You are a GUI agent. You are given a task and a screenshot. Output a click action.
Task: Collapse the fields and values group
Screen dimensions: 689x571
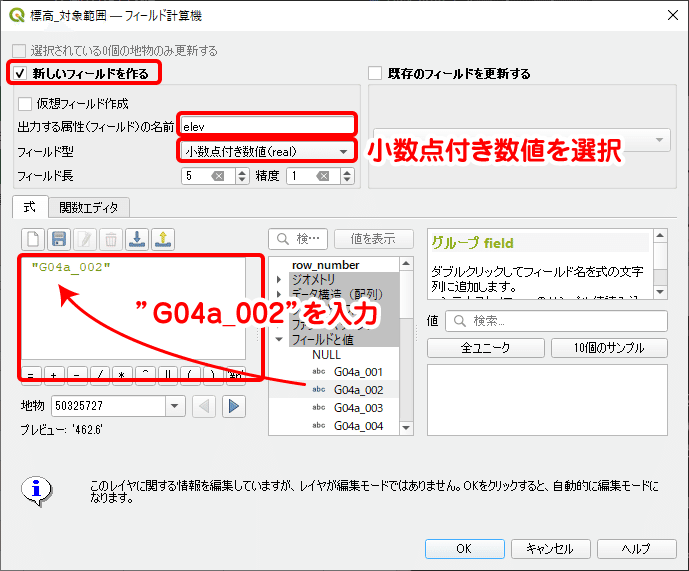[279, 339]
